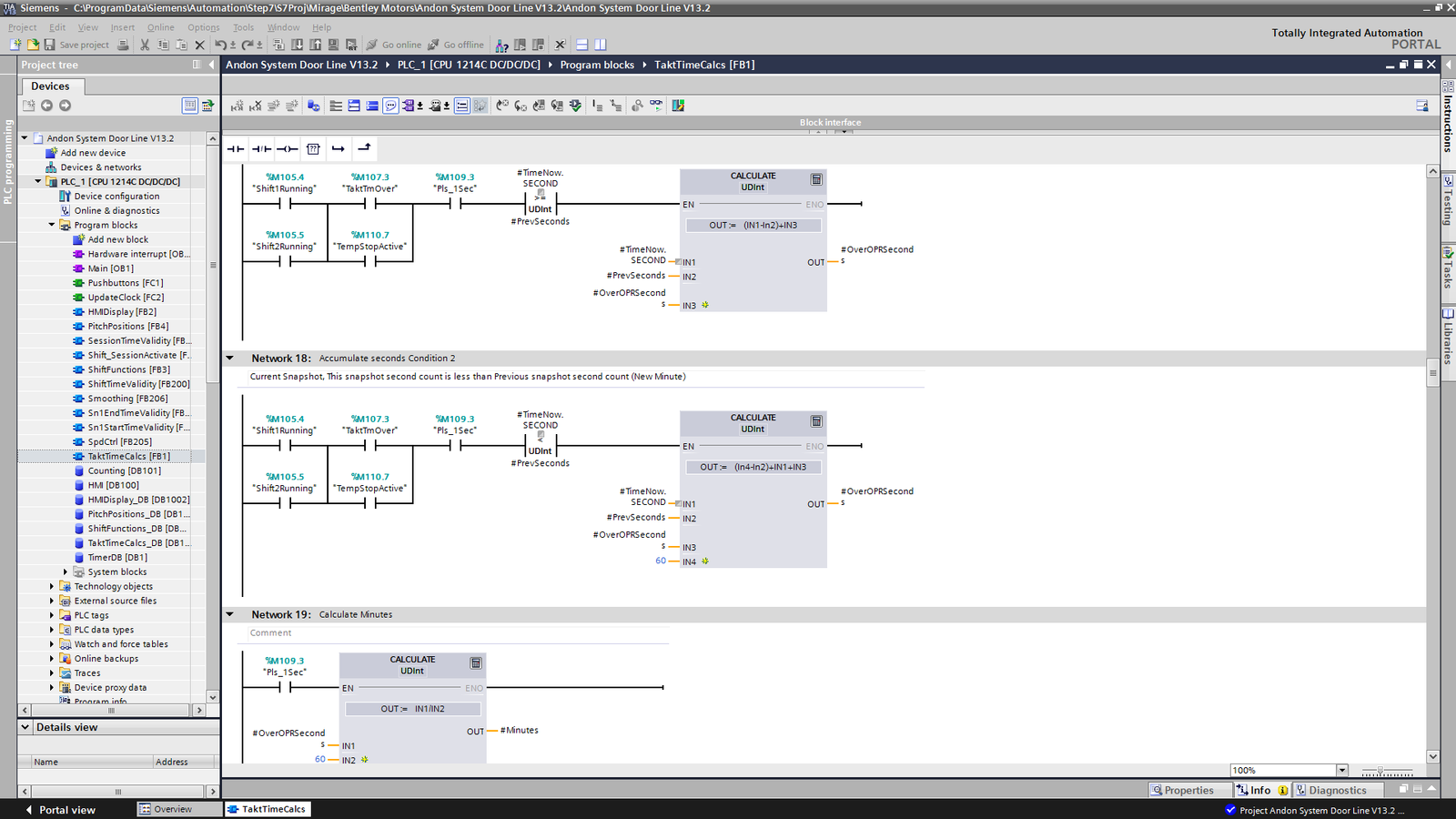Collapse the Details view panel

25,727
